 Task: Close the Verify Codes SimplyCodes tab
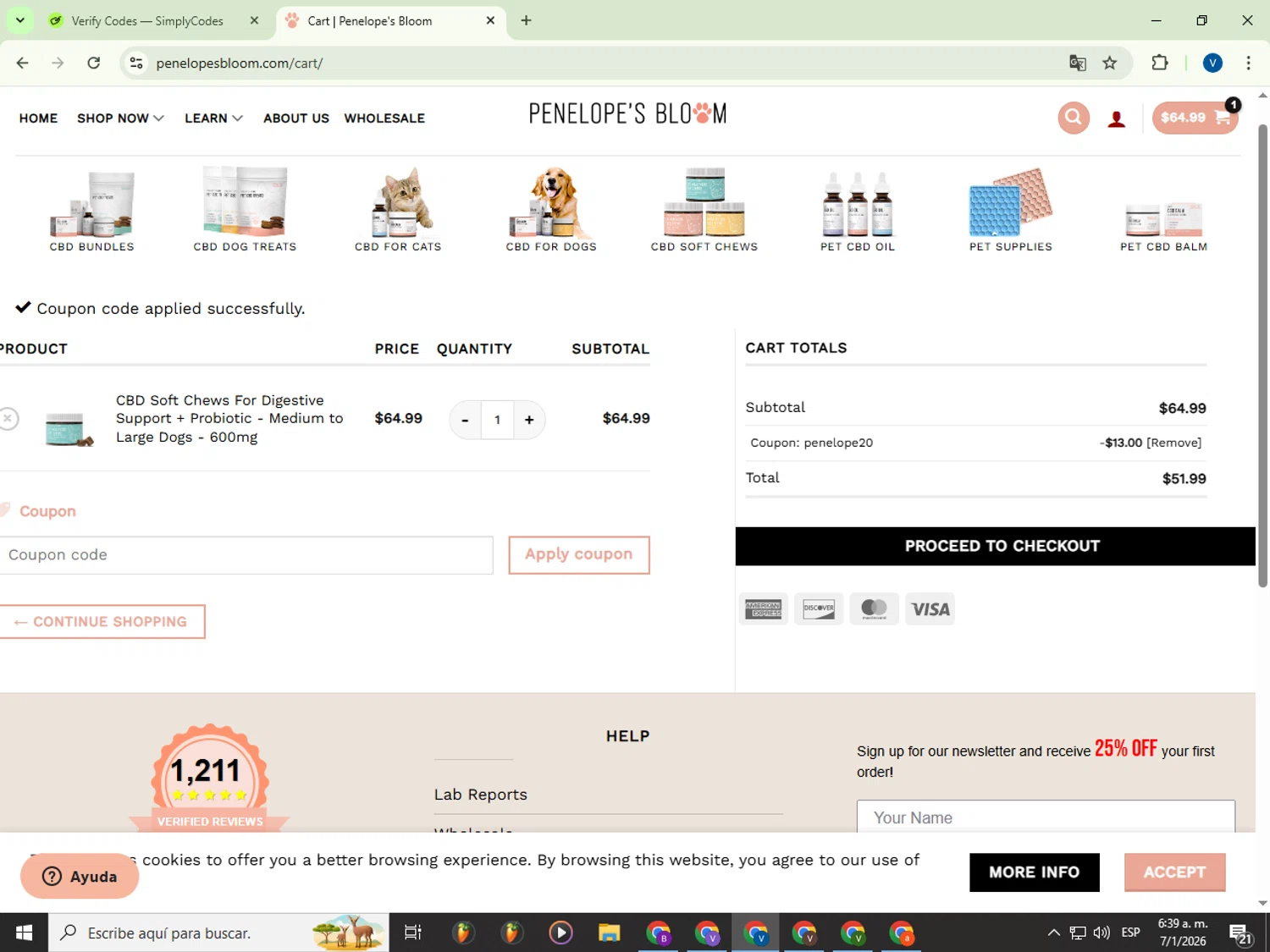(x=254, y=20)
